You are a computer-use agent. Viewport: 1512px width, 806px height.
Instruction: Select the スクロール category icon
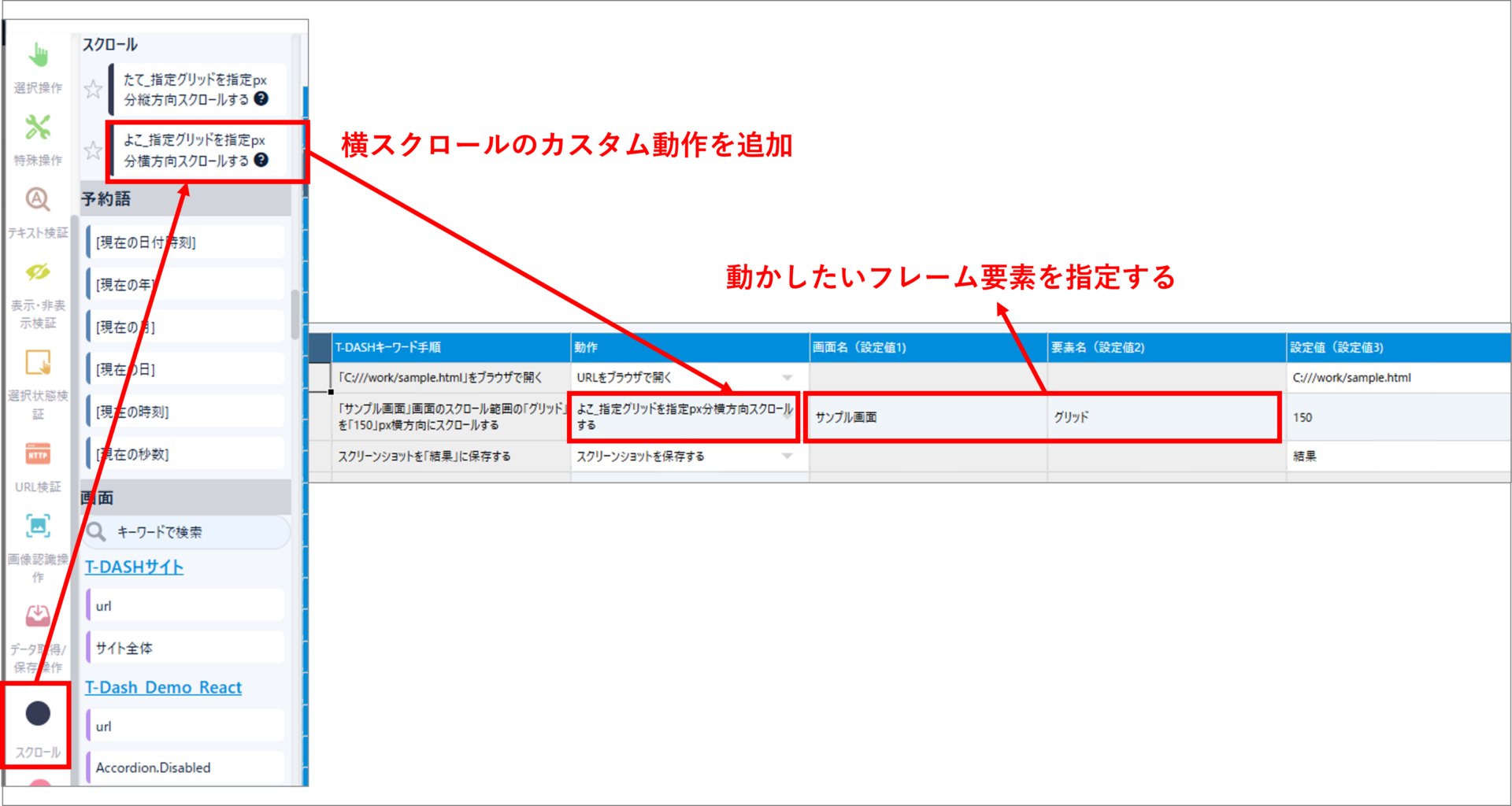(x=38, y=714)
